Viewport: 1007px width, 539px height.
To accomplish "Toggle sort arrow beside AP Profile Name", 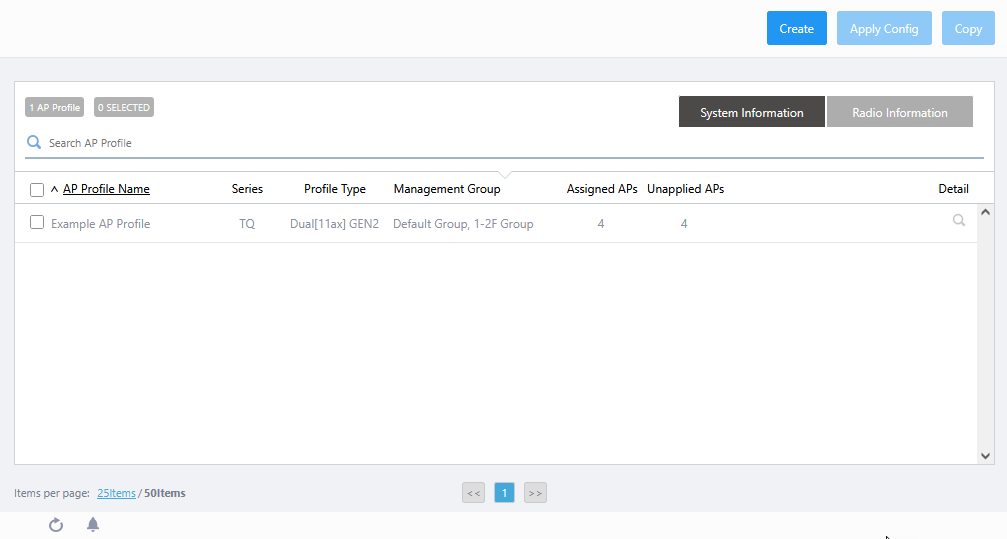I will pos(54,189).
